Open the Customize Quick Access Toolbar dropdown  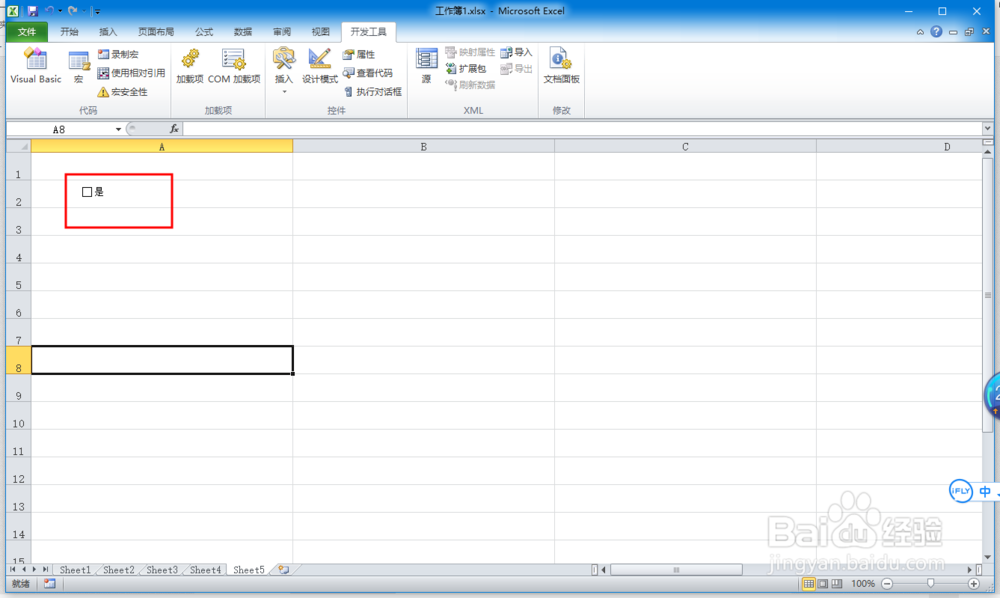coord(96,11)
